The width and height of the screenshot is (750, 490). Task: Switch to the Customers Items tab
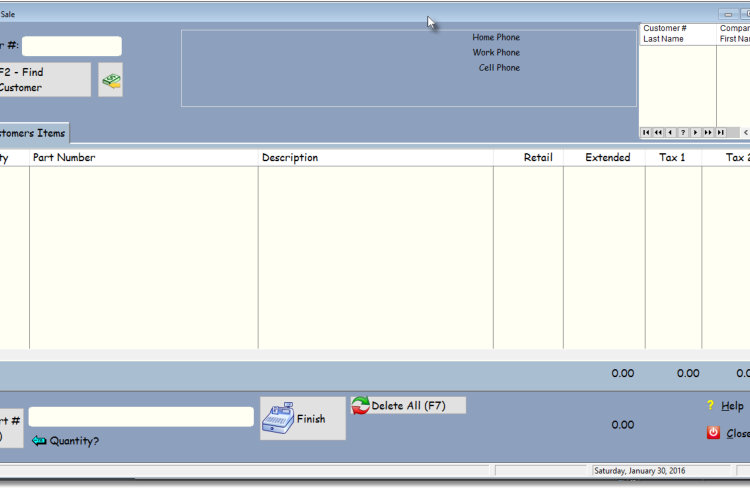pos(33,133)
